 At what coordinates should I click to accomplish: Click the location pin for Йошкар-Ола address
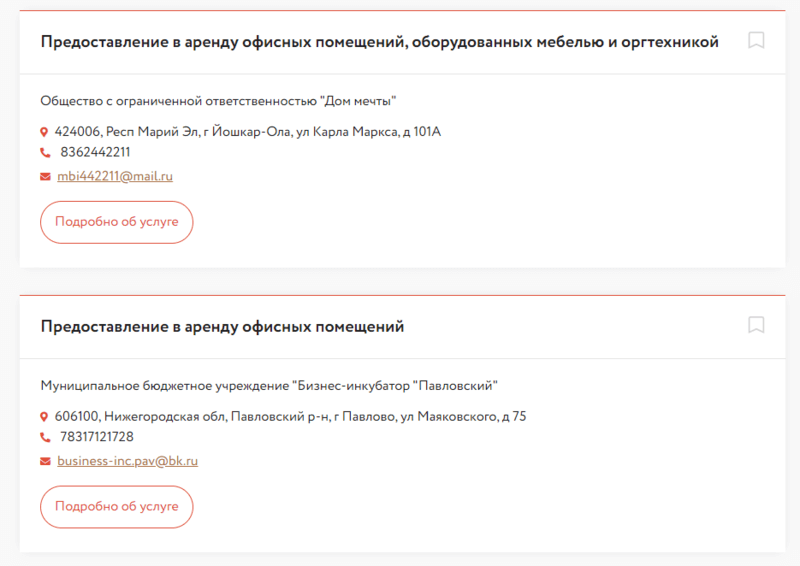click(44, 132)
